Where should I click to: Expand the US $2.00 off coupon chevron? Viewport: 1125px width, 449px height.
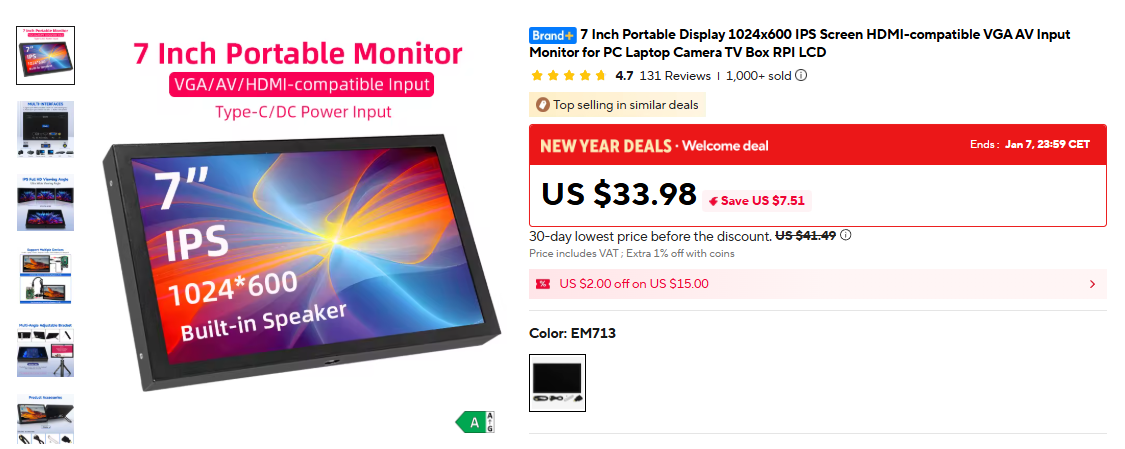[1093, 284]
